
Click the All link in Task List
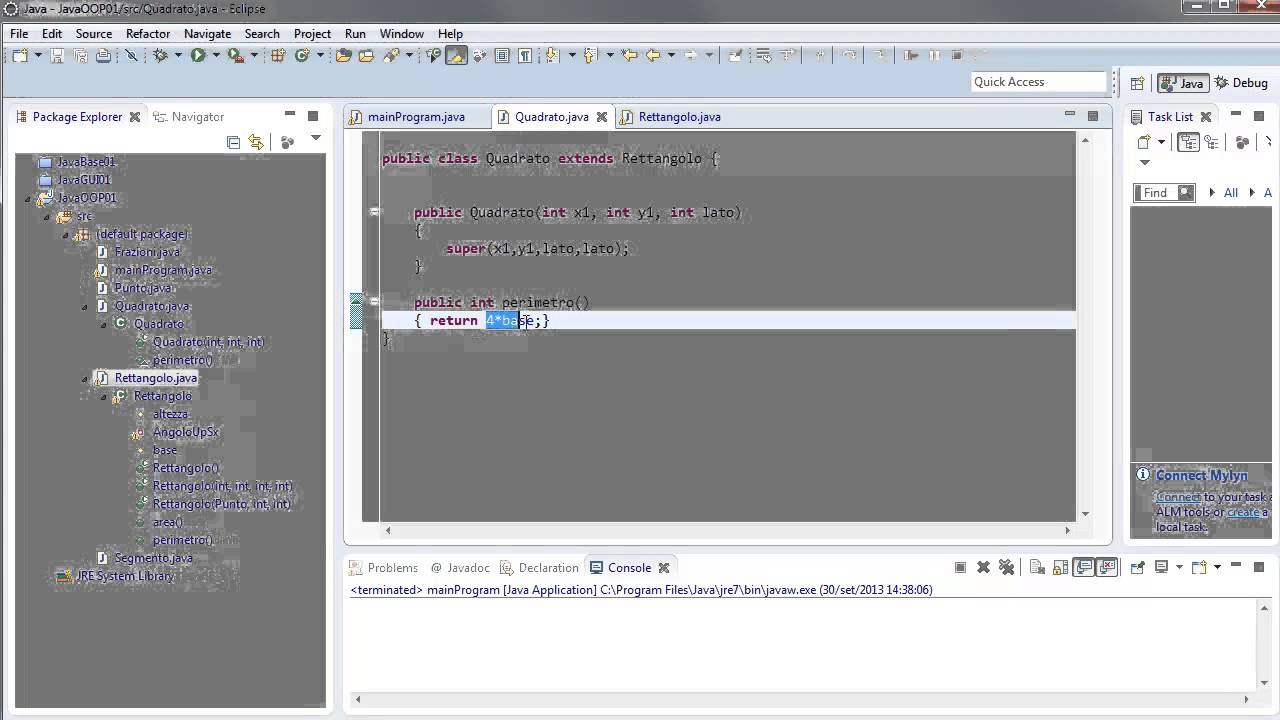(1231, 192)
